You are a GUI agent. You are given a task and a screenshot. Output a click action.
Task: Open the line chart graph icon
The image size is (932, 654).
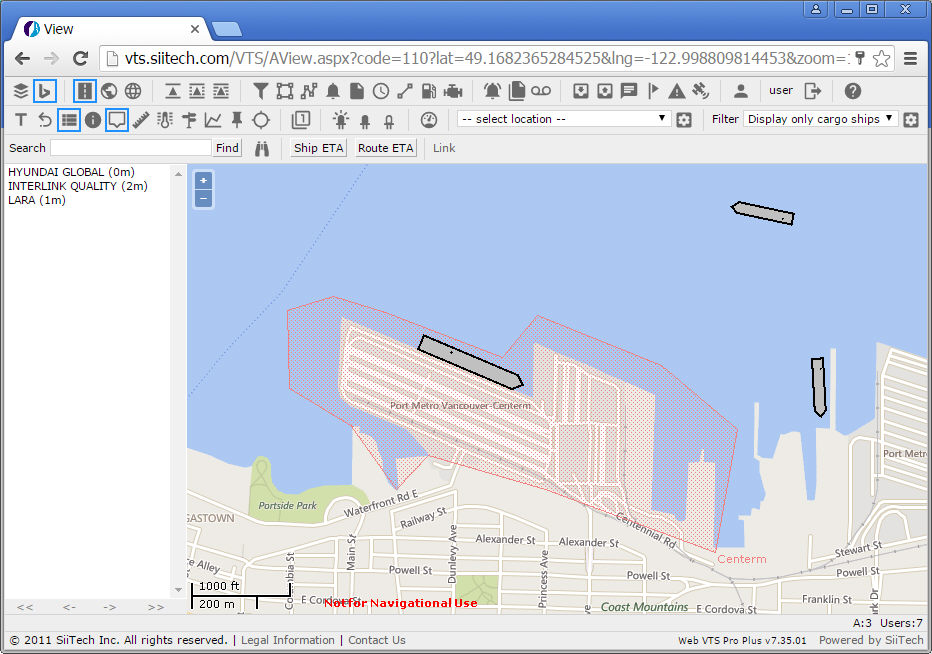click(213, 120)
